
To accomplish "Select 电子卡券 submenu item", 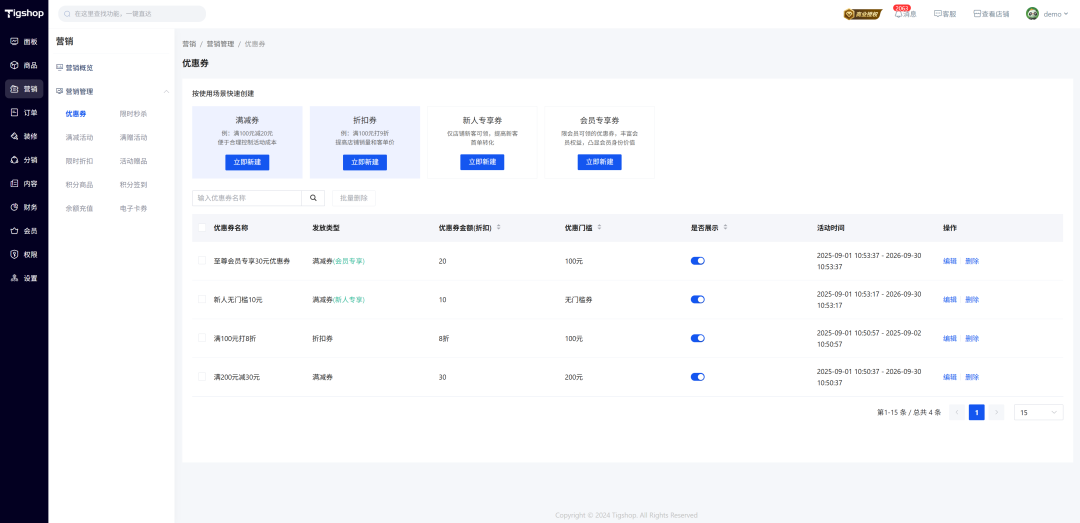I will tap(133, 208).
